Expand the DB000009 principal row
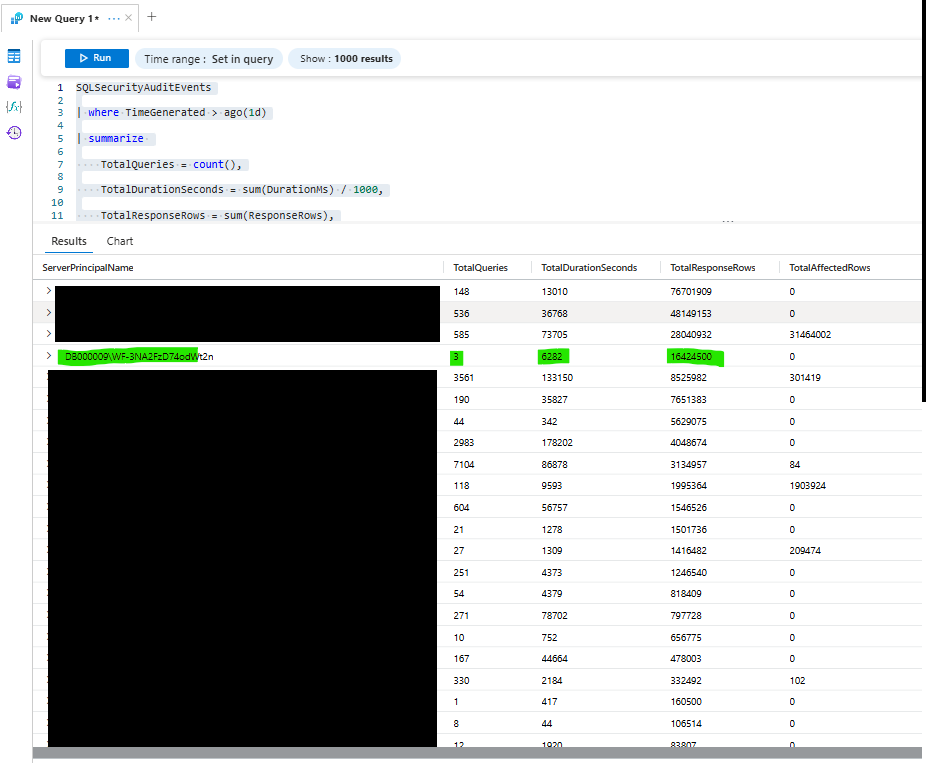This screenshot has height=763, width=926. point(48,356)
